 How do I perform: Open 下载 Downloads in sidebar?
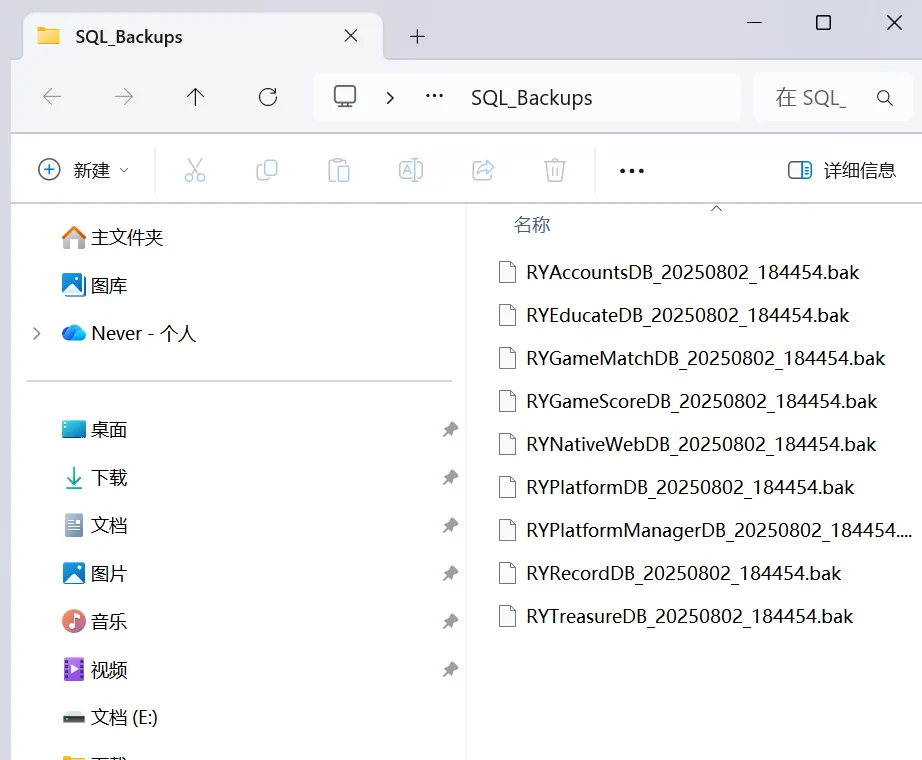coord(95,478)
